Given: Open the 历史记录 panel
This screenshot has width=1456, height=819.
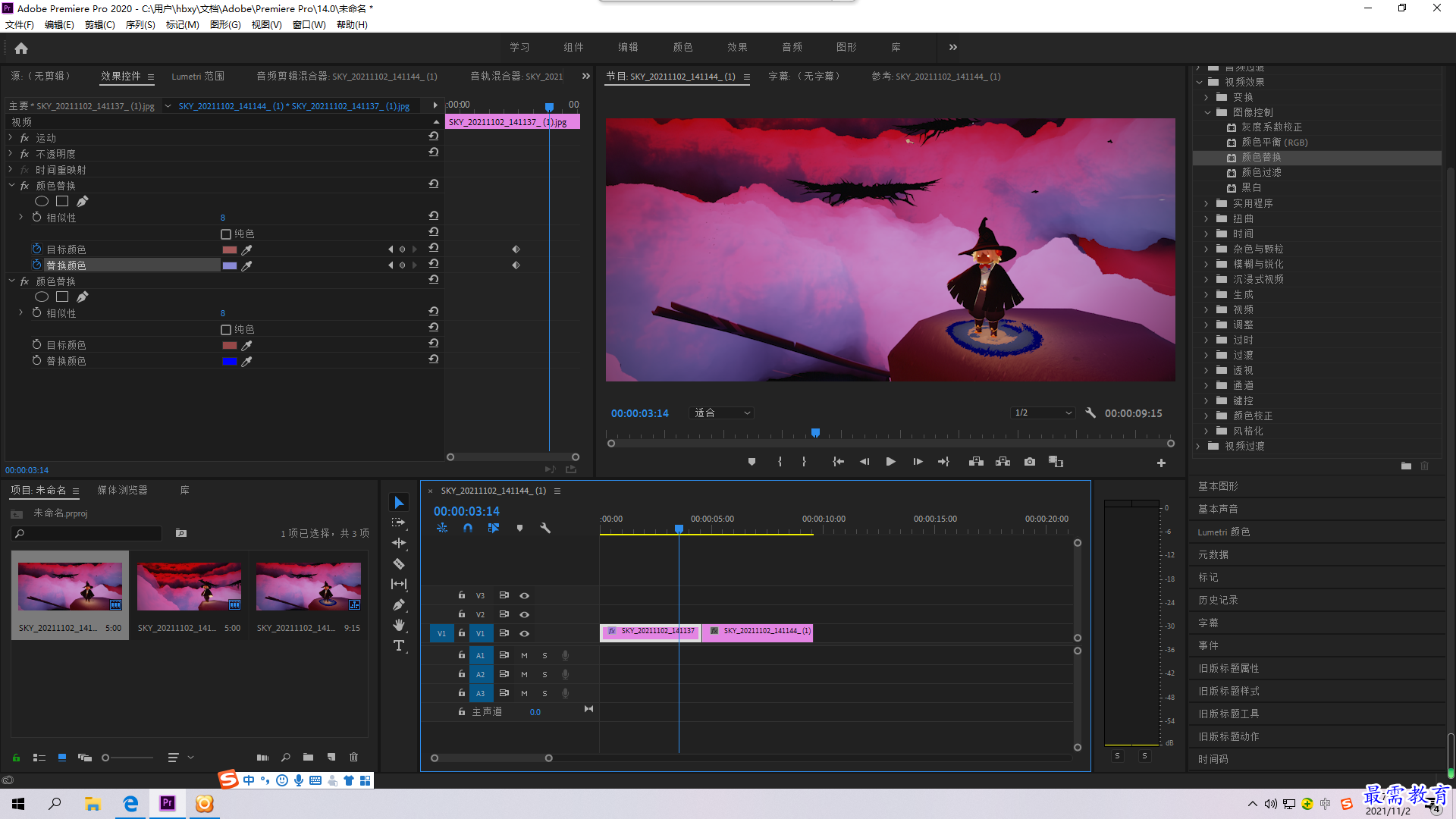Looking at the screenshot, I should [1218, 600].
